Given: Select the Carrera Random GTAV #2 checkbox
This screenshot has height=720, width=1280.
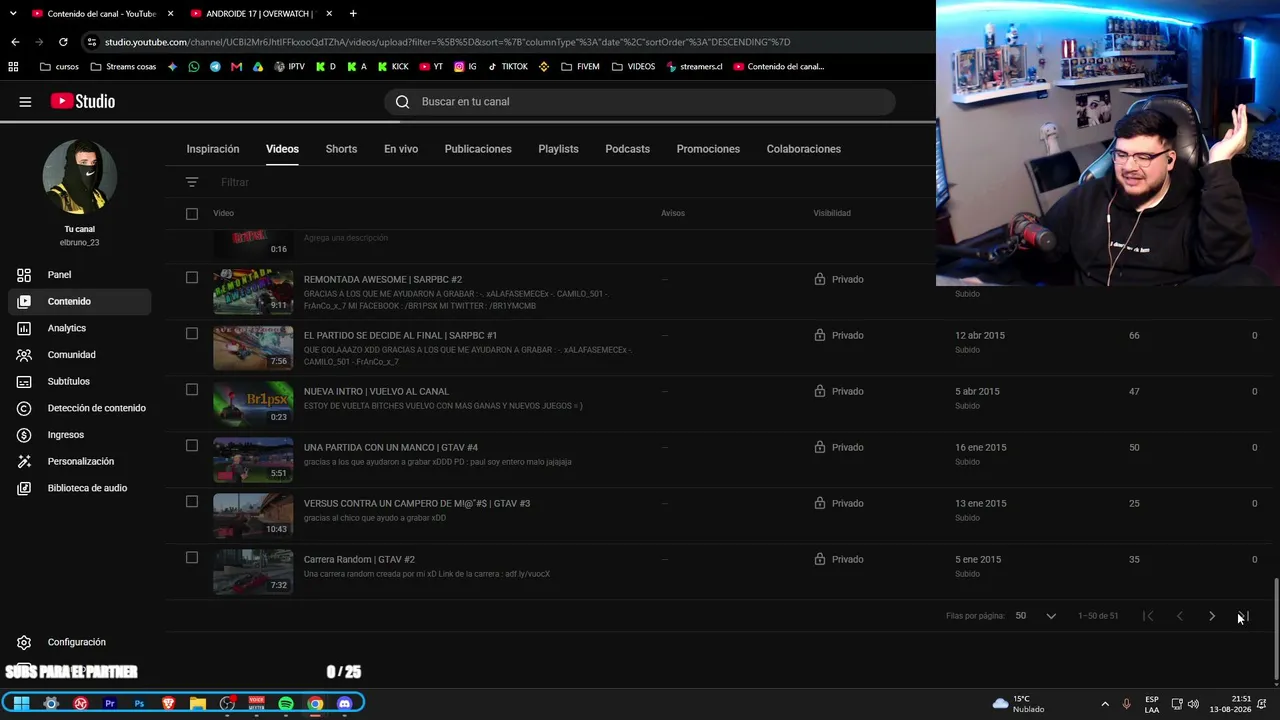Looking at the screenshot, I should [x=192, y=557].
